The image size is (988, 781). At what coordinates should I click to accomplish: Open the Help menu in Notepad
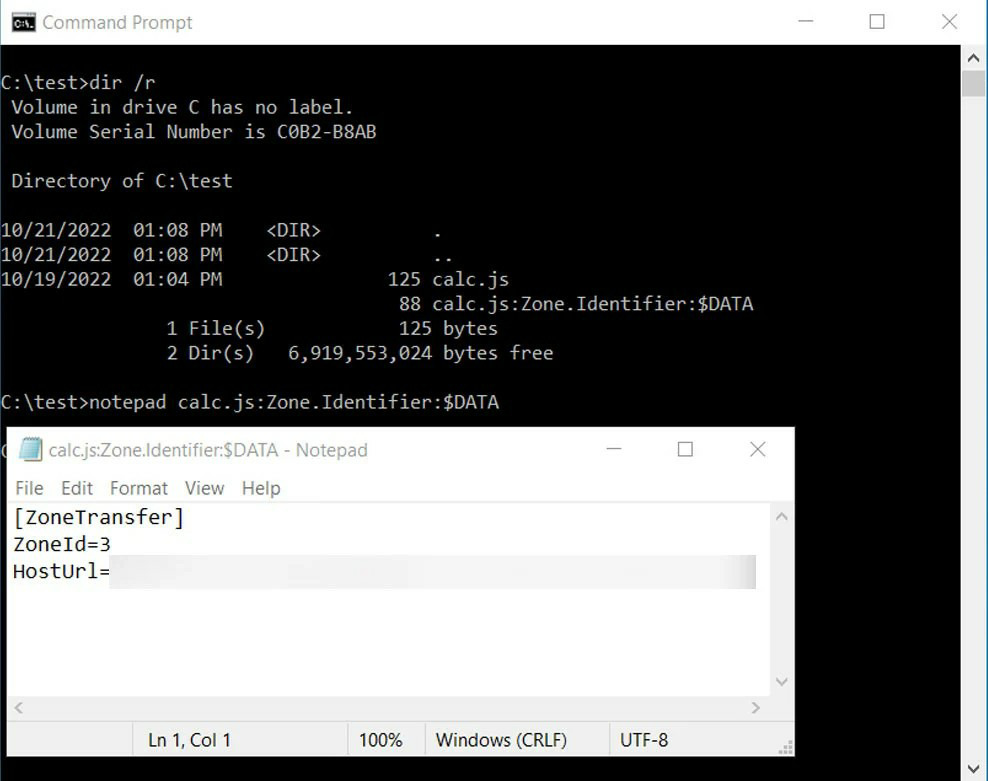click(x=261, y=488)
